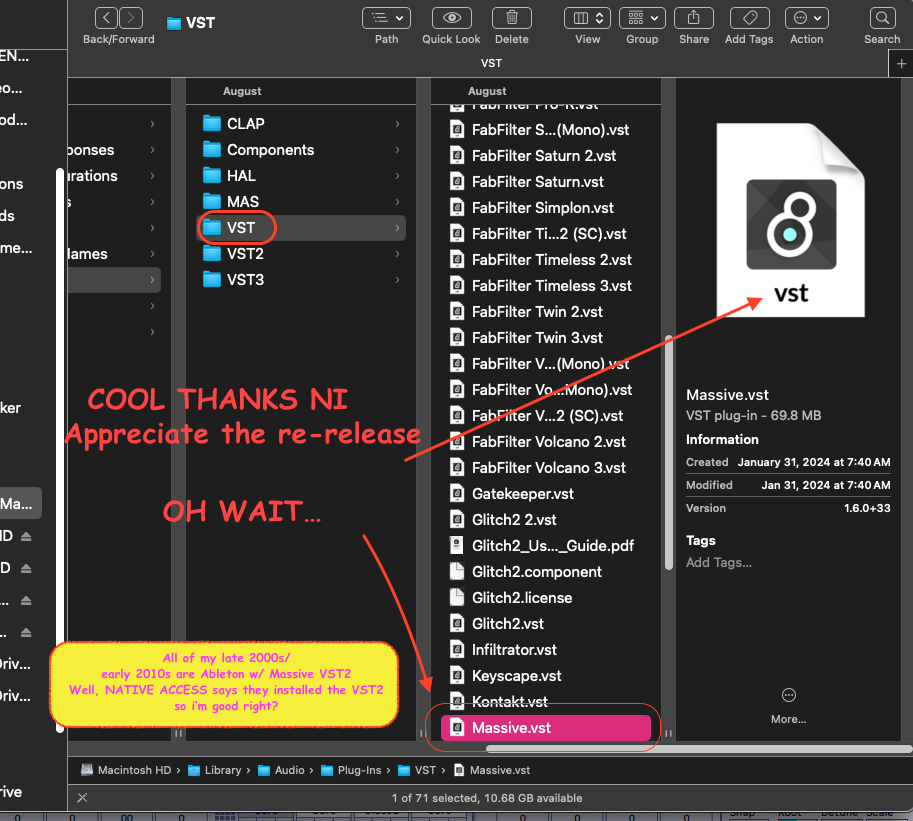Image resolution: width=913 pixels, height=821 pixels.
Task: Click the Delete trash icon
Action: pos(511,18)
